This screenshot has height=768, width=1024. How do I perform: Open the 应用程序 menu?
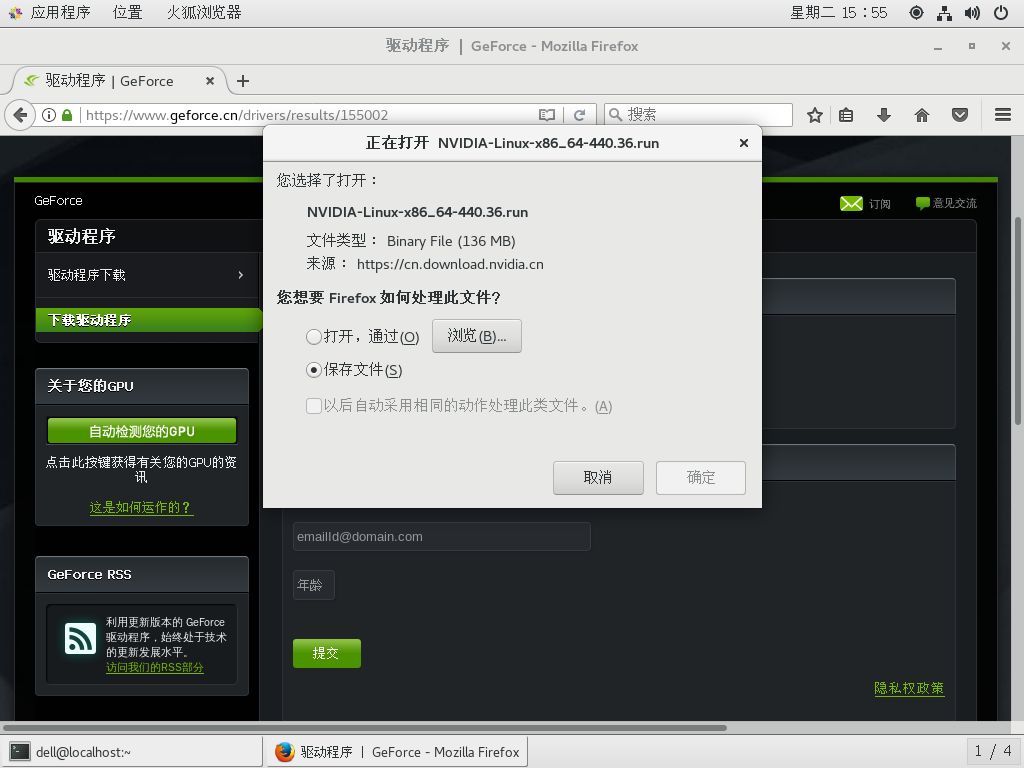[60, 12]
